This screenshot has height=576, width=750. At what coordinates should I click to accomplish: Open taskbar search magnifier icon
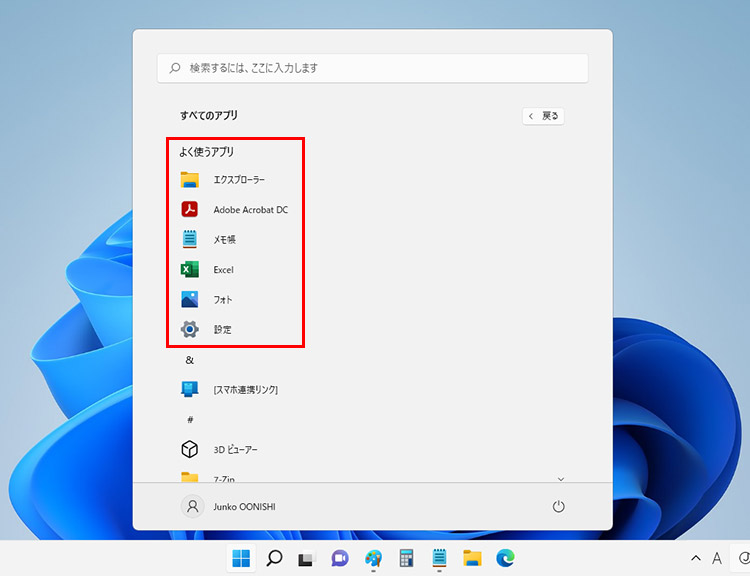tap(274, 558)
